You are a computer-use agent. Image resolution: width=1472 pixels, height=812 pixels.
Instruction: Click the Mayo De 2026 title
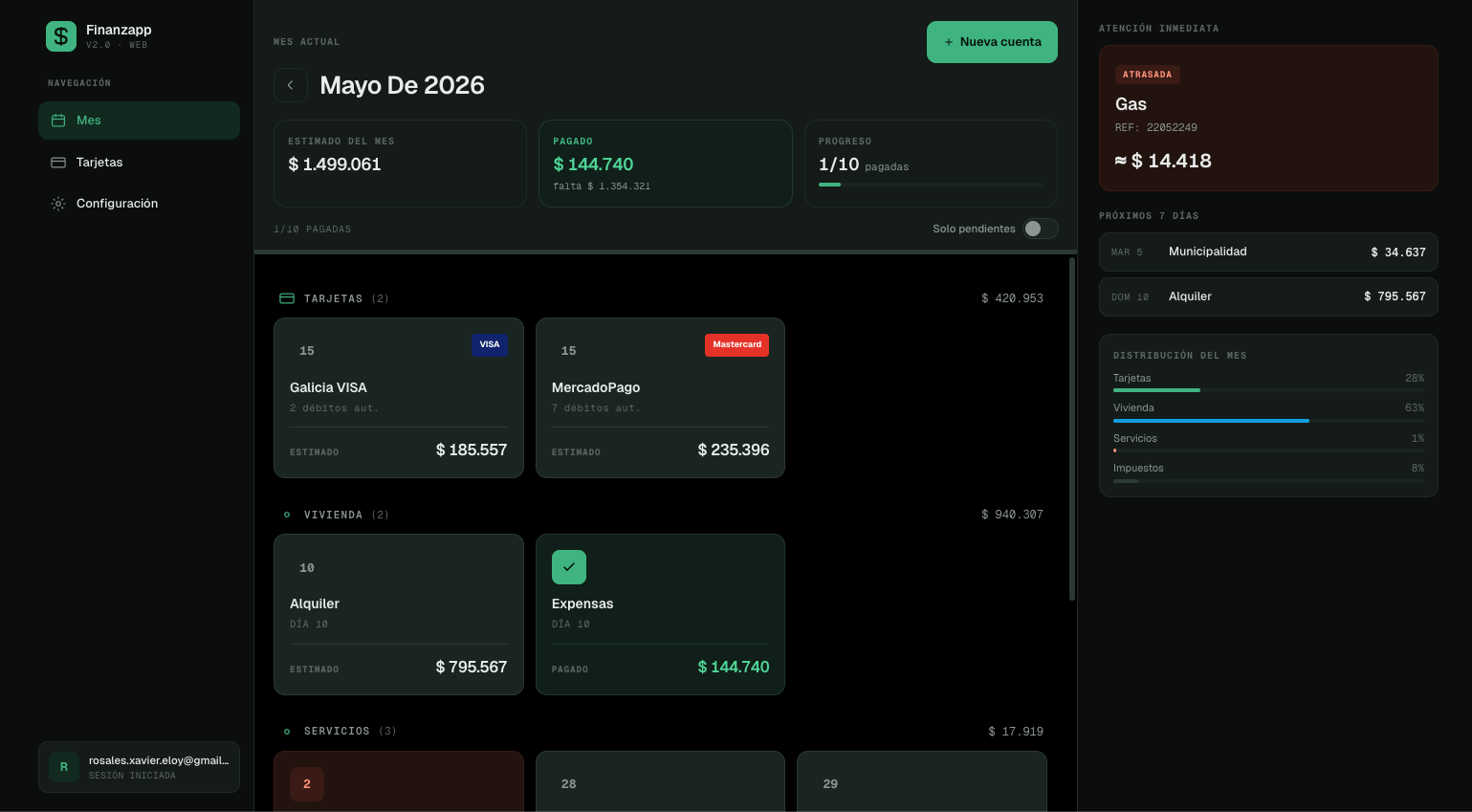pyautogui.click(x=402, y=85)
